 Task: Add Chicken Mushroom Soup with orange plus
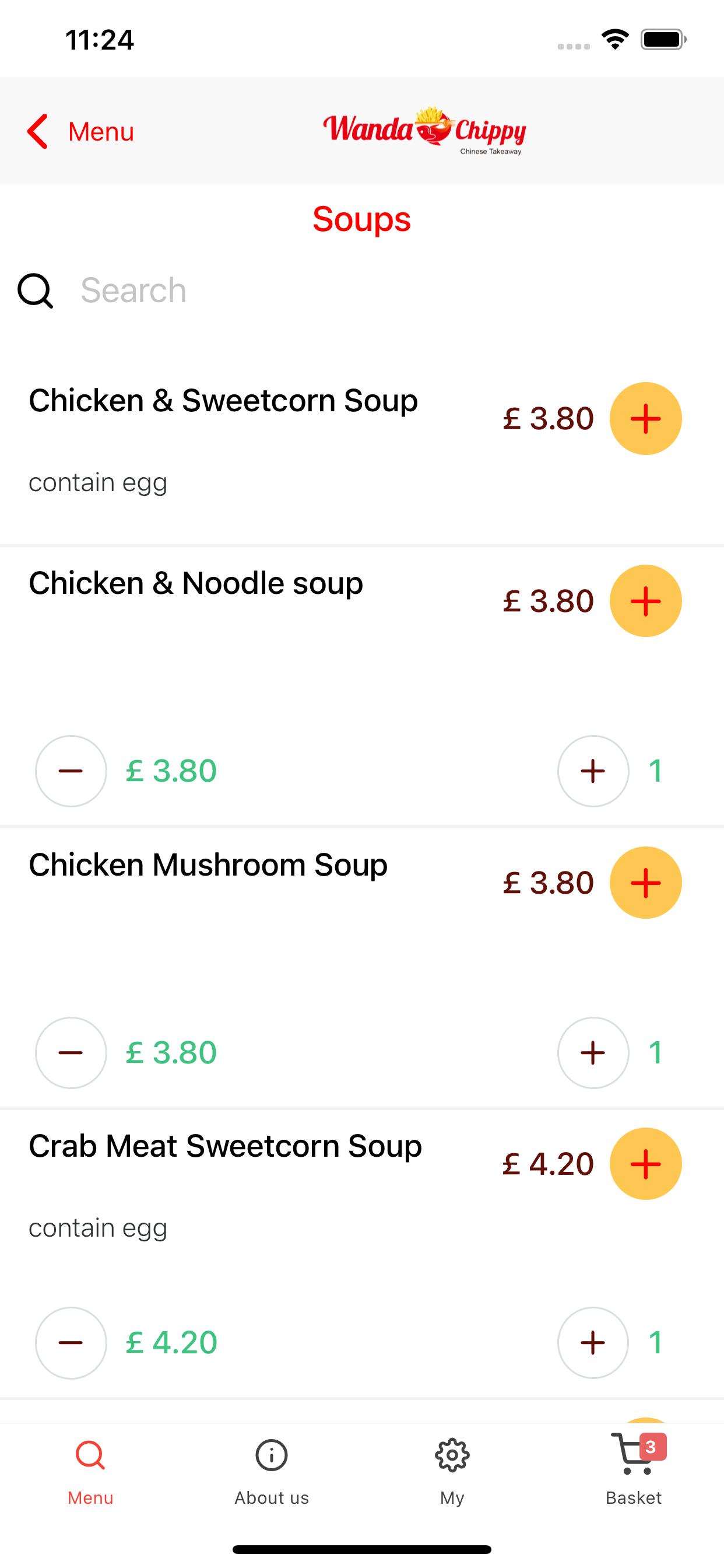645,883
